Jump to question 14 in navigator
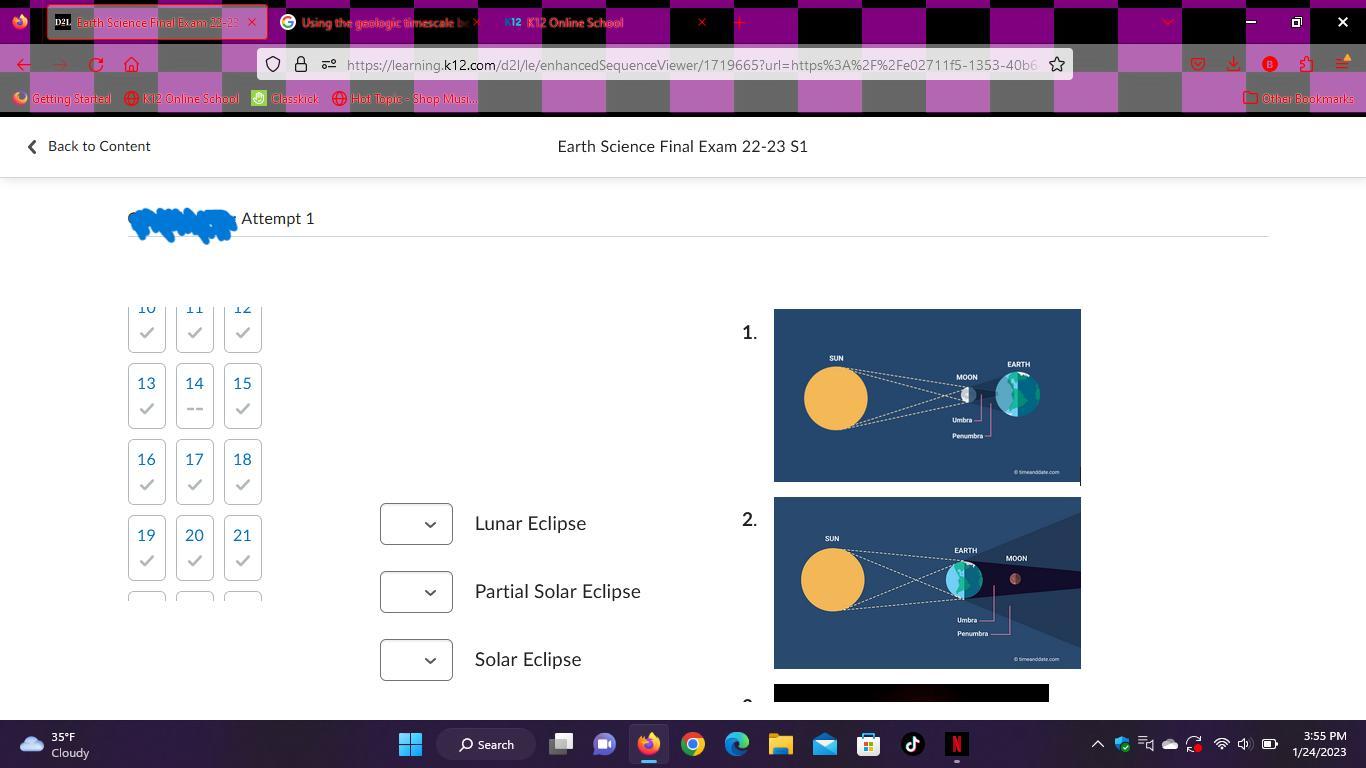The width and height of the screenshot is (1366, 768). [x=194, y=395]
